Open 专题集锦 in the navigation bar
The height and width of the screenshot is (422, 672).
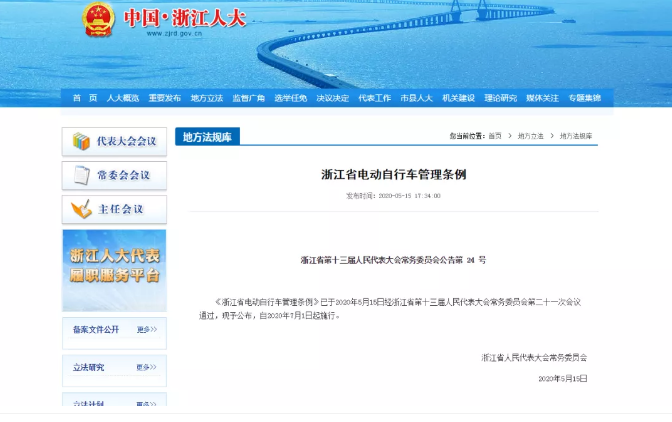pyautogui.click(x=585, y=98)
